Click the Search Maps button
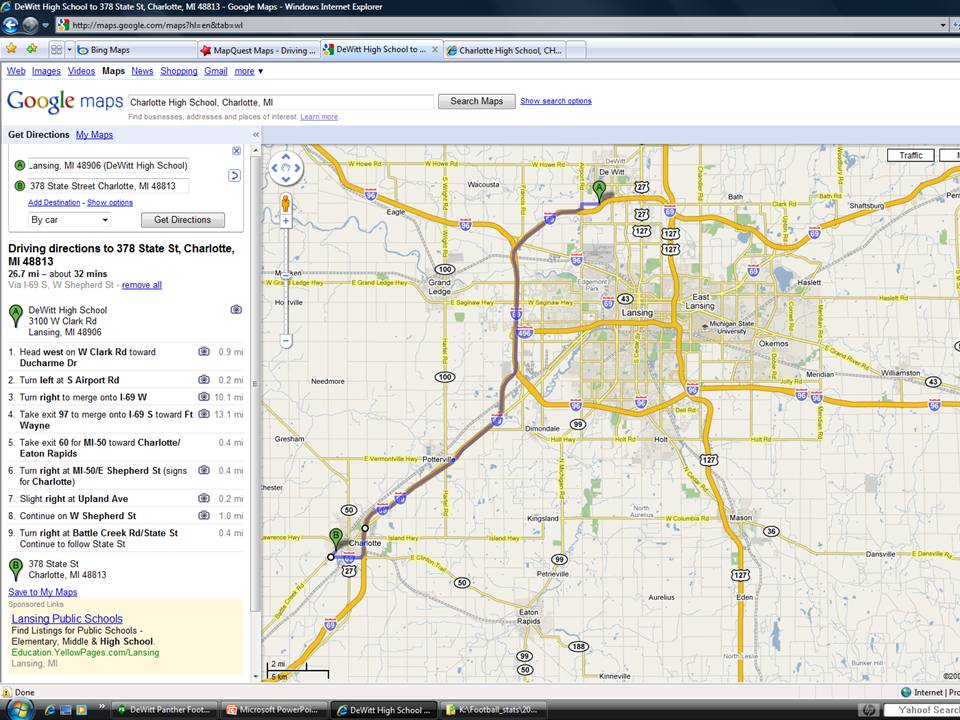 (x=476, y=101)
